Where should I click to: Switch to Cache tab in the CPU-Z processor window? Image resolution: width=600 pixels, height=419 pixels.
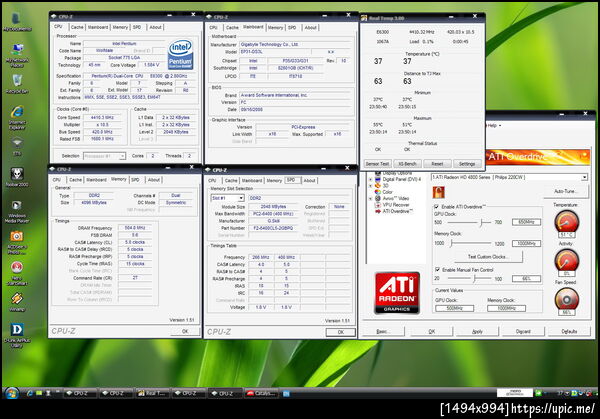[x=77, y=27]
